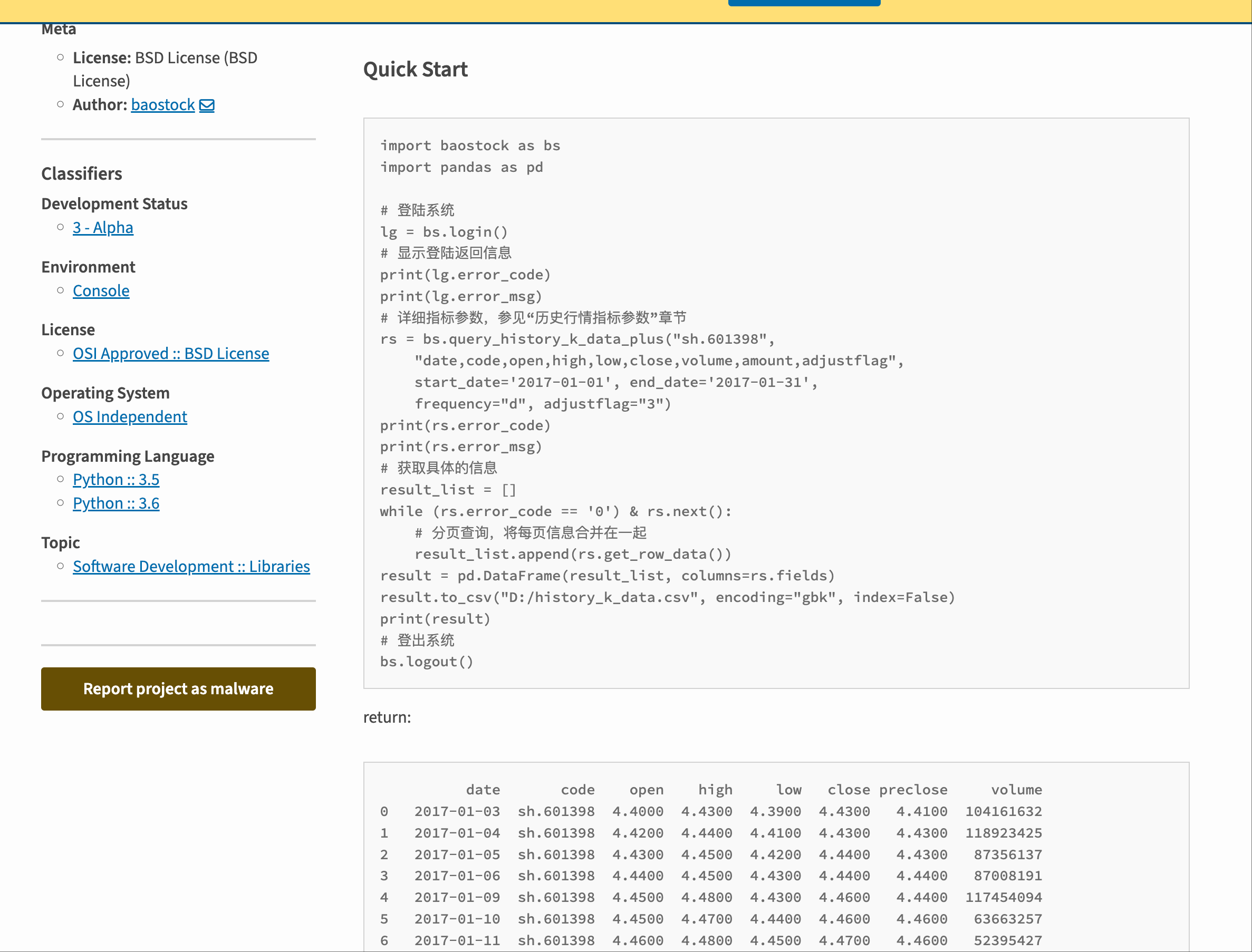This screenshot has width=1252, height=952.
Task: Click the 'while (rs.error_code' code line
Action: (556, 512)
